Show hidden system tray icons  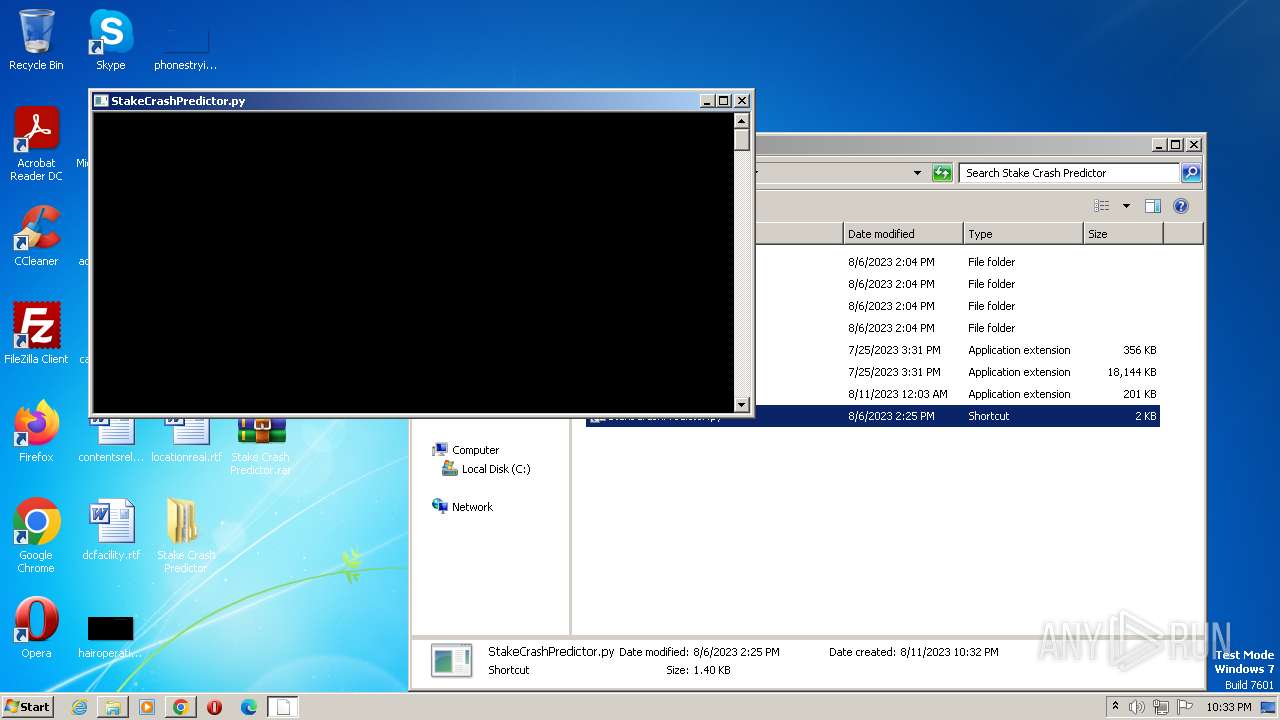click(1115, 707)
